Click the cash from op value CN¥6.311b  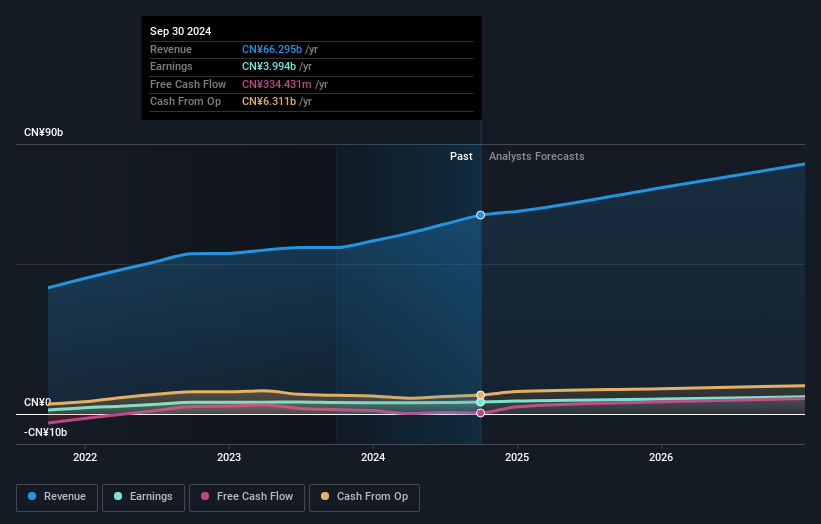(x=269, y=102)
